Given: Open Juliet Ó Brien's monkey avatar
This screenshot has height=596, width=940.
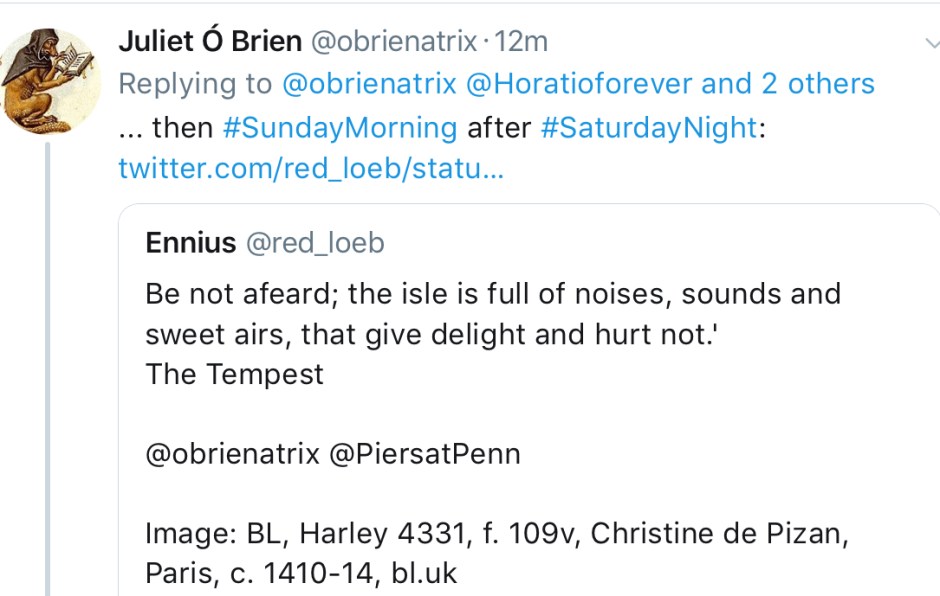Looking at the screenshot, I should pyautogui.click(x=49, y=82).
